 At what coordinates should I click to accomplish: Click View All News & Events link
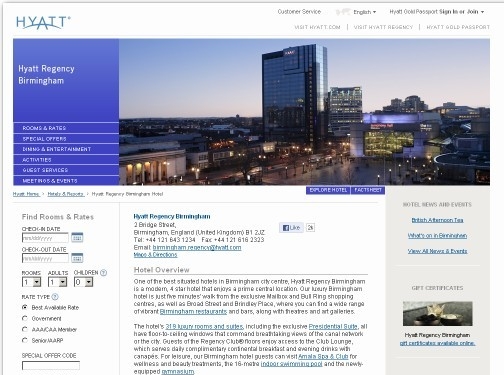pos(437,251)
